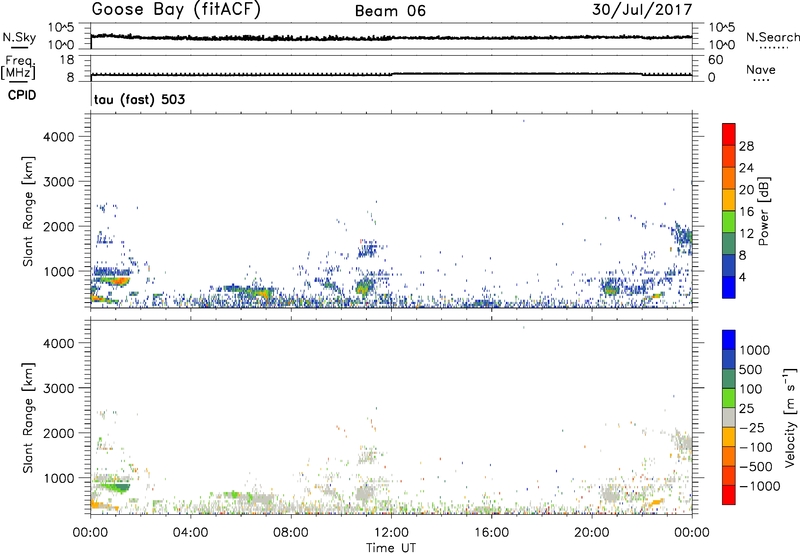
Task: Pick the blue top segment of Velocity colorbar
Action: point(729,340)
